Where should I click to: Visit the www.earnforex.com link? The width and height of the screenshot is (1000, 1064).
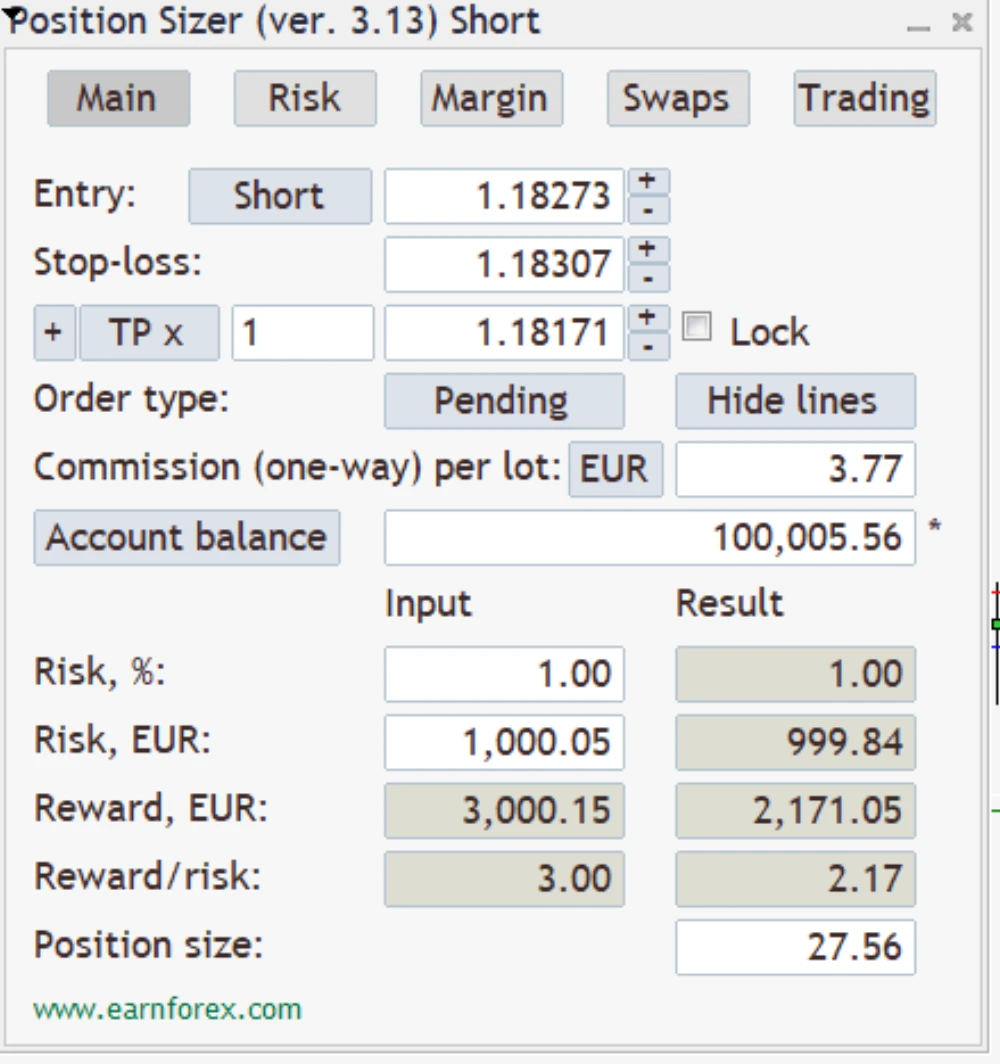pos(167,1009)
